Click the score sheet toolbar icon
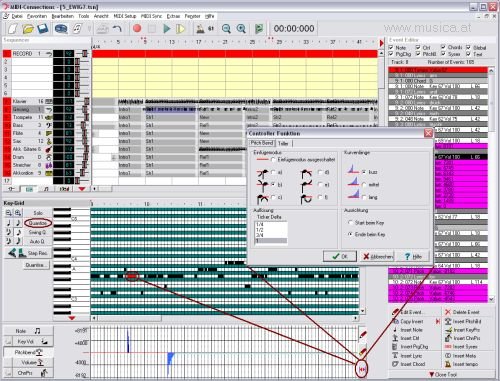500x381 pixels. pos(77,29)
